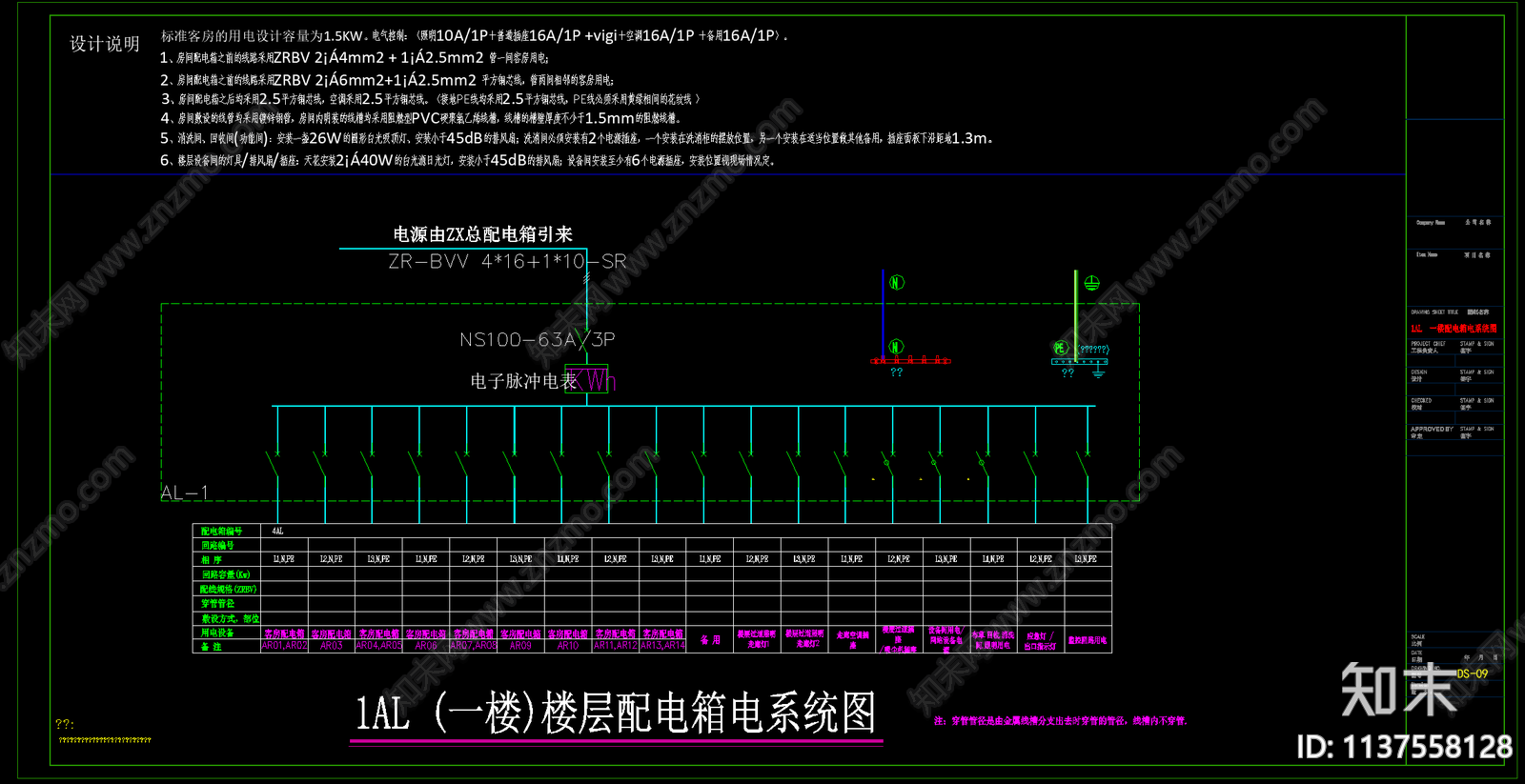
Task: Click the '配线规格(ZRBV)' row header
Action: pyautogui.click(x=228, y=589)
